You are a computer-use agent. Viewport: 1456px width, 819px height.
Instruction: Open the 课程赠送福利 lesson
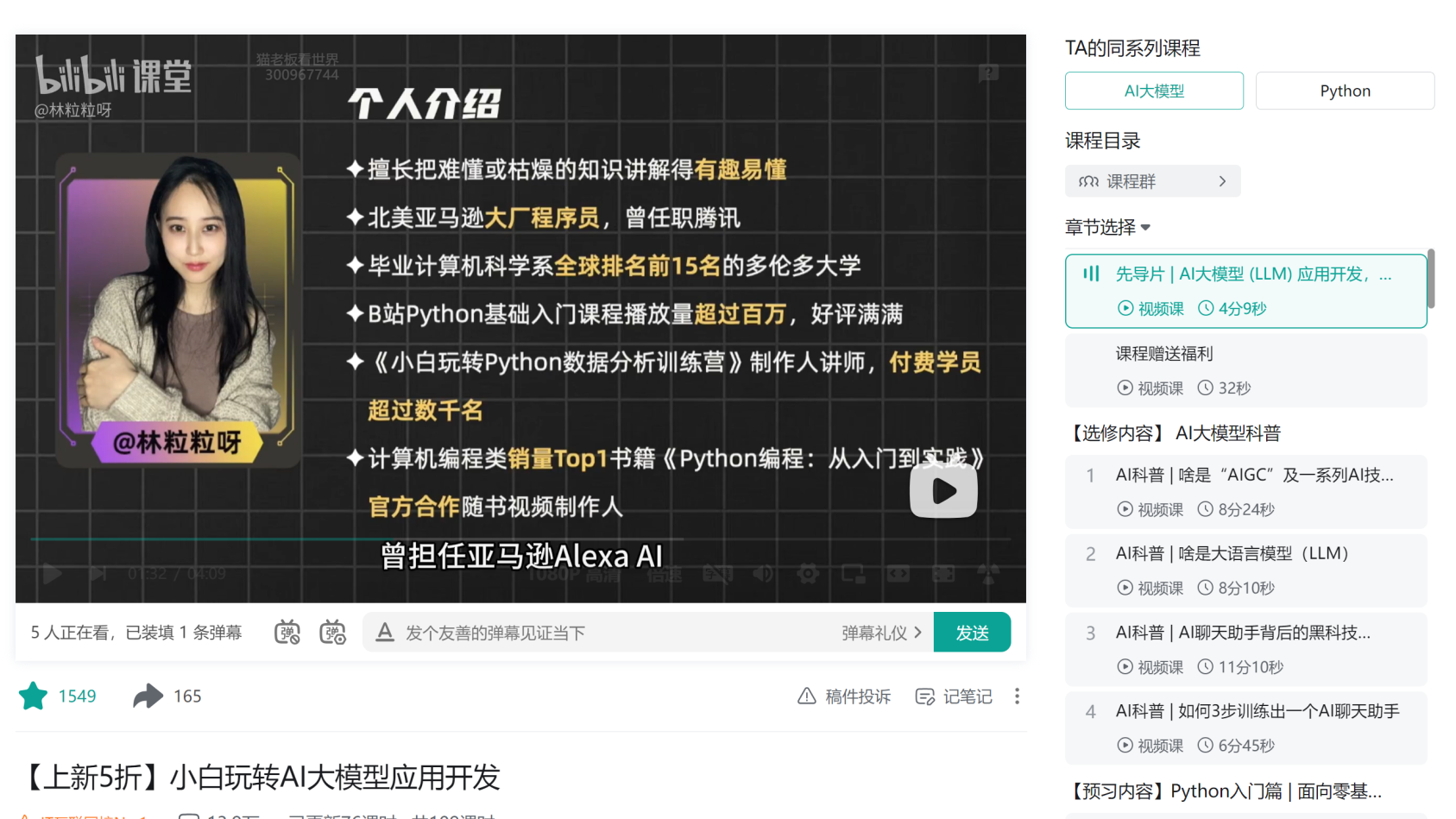(1245, 370)
